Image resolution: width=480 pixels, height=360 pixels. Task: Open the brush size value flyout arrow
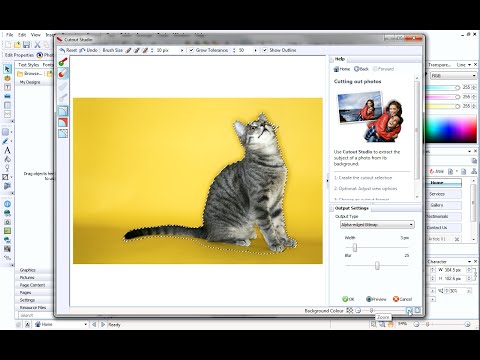pos(182,50)
